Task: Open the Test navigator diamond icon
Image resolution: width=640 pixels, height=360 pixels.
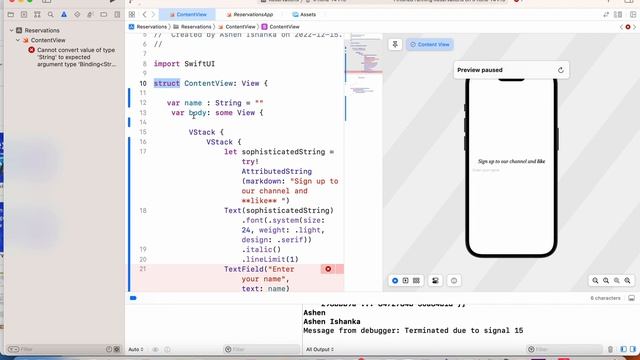Action: click(77, 15)
